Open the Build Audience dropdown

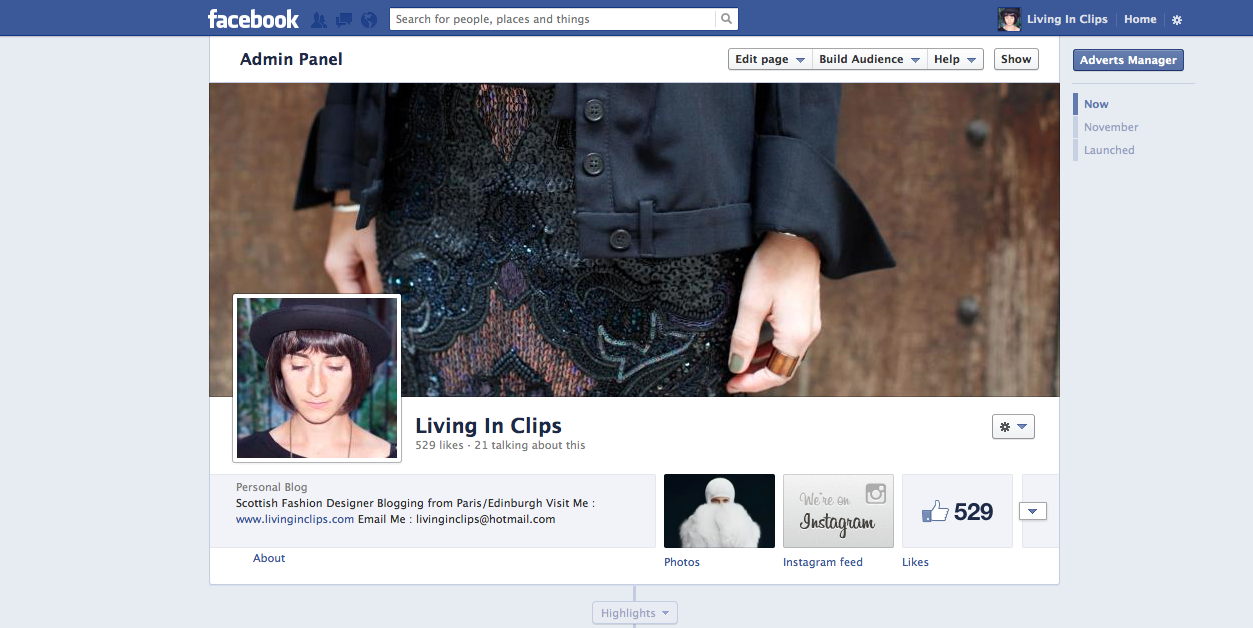[x=869, y=59]
